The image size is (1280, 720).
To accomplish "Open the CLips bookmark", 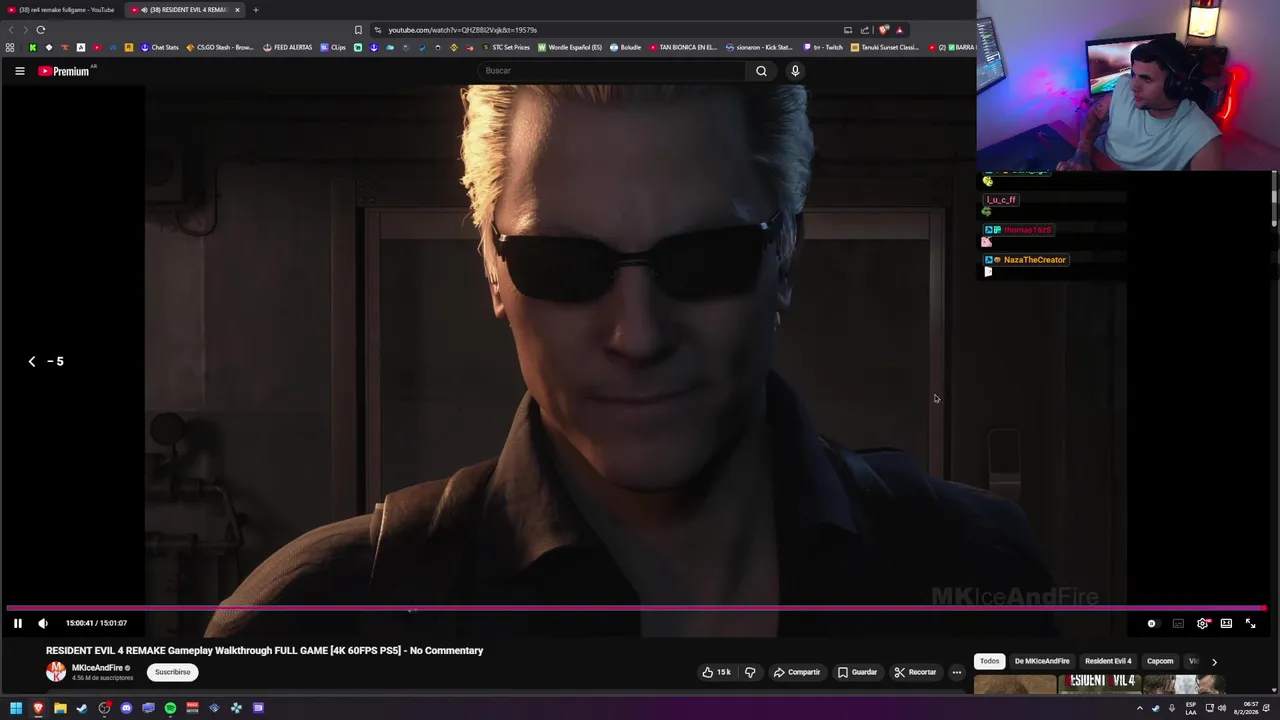I will coord(333,47).
